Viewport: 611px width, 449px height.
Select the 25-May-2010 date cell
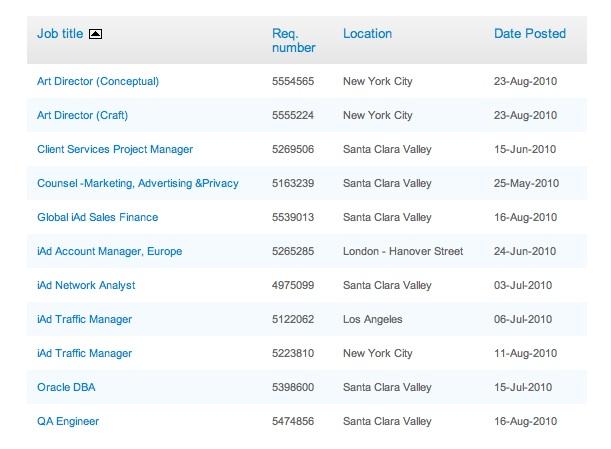(526, 183)
